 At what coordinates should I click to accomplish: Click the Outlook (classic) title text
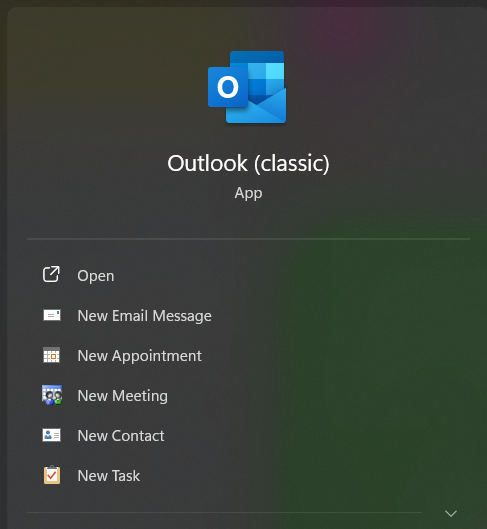tap(248, 164)
